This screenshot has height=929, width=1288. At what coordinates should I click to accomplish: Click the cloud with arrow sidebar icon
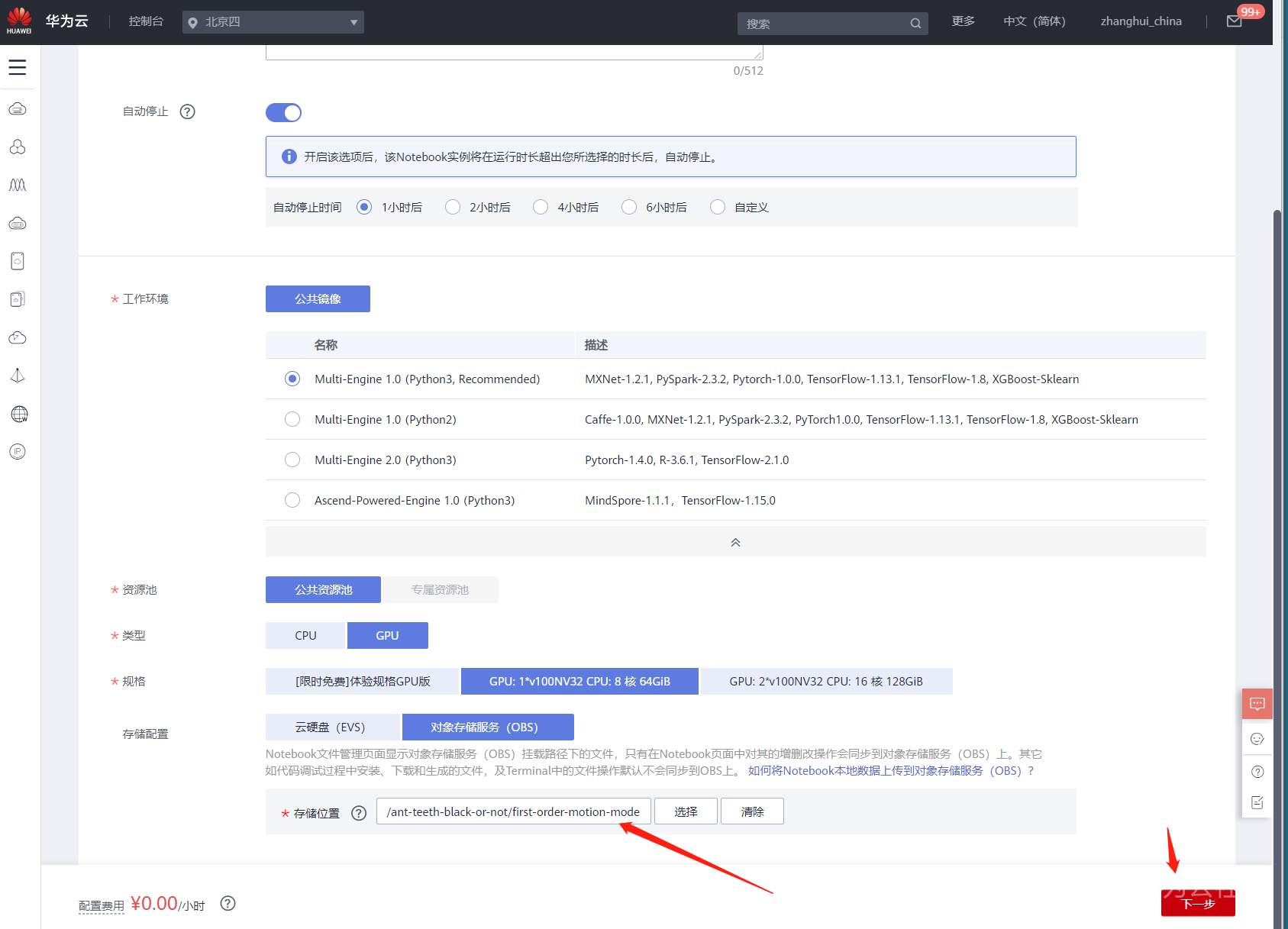[x=18, y=337]
